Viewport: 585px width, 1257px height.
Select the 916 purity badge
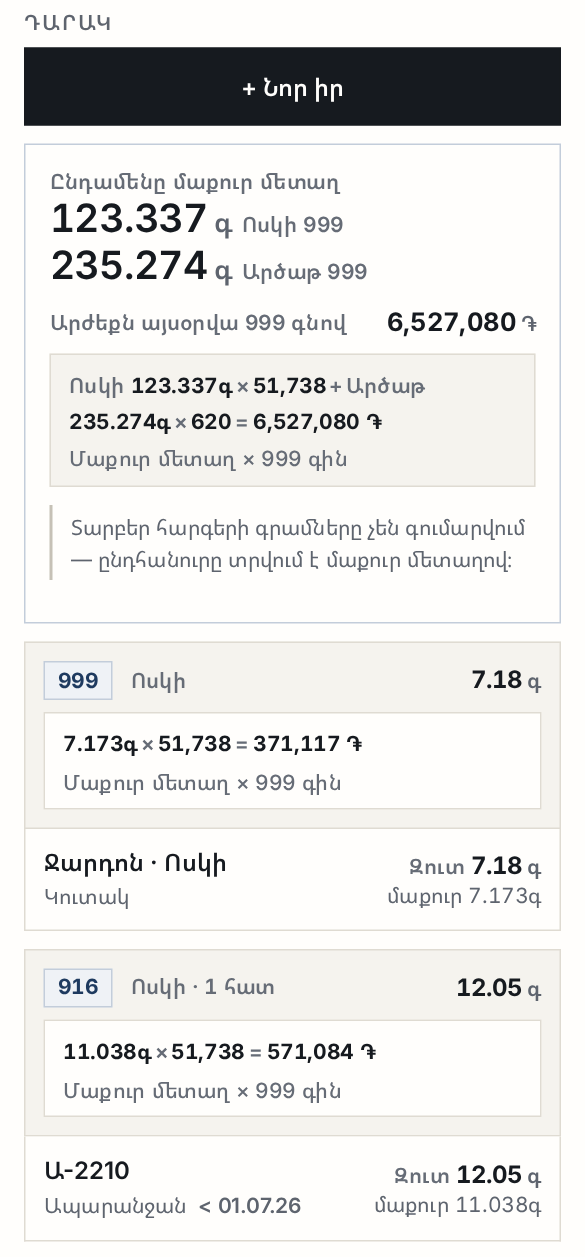tap(78, 988)
